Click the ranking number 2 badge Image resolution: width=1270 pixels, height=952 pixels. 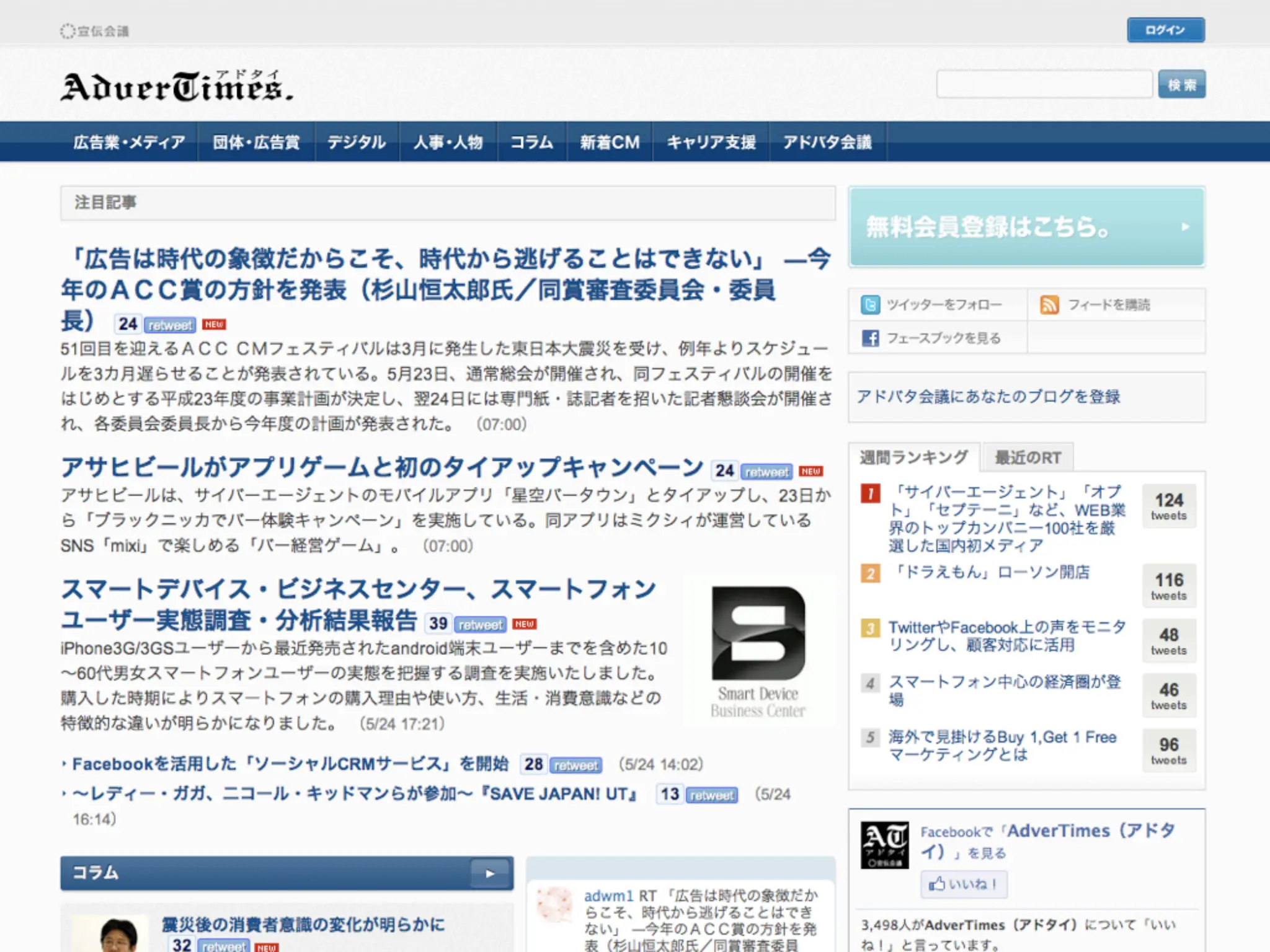click(x=871, y=573)
